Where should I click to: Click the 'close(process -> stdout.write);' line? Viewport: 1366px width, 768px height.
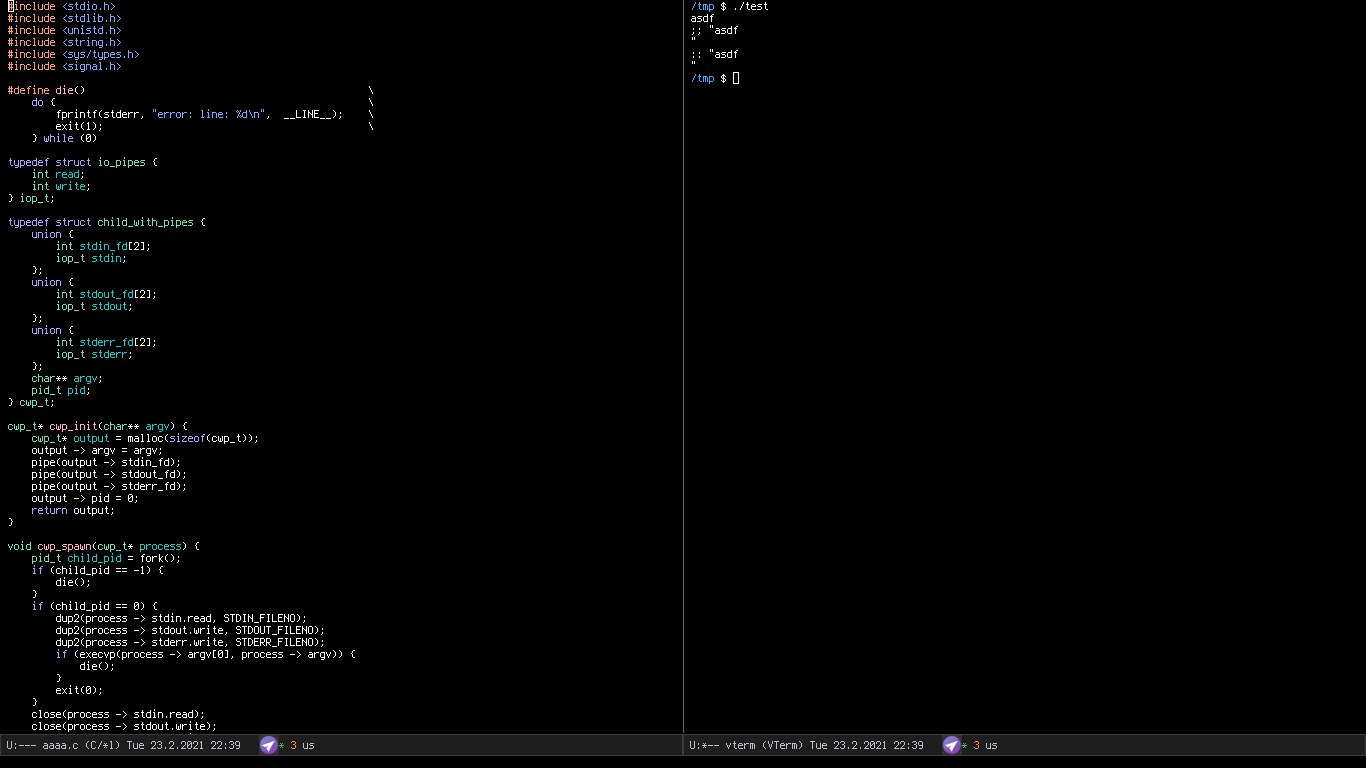tap(124, 726)
